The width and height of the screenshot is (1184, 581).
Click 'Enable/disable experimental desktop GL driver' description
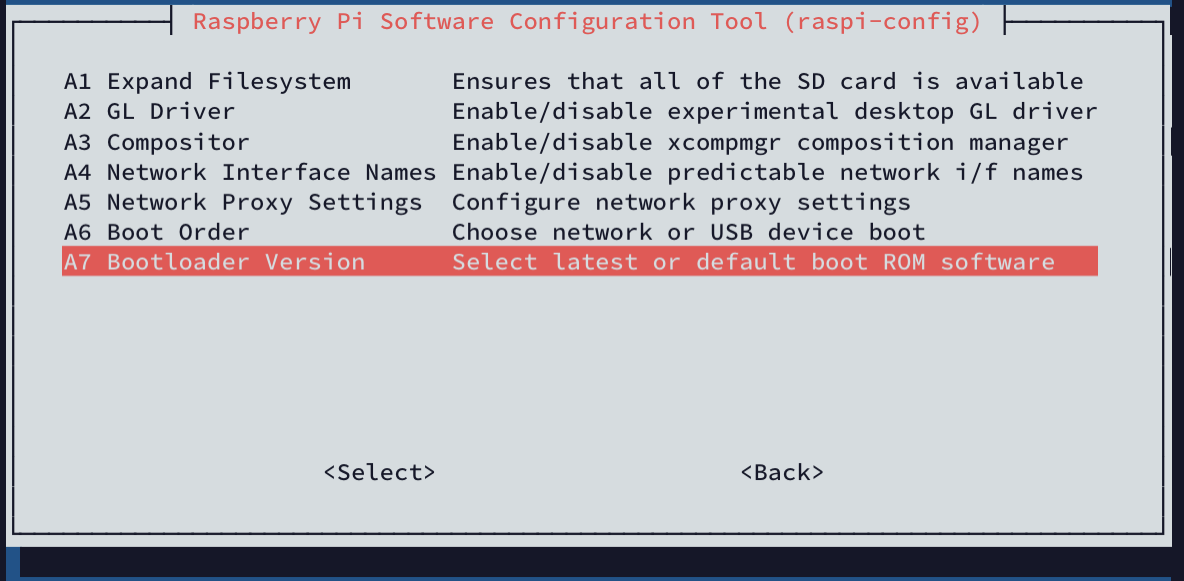(x=775, y=112)
